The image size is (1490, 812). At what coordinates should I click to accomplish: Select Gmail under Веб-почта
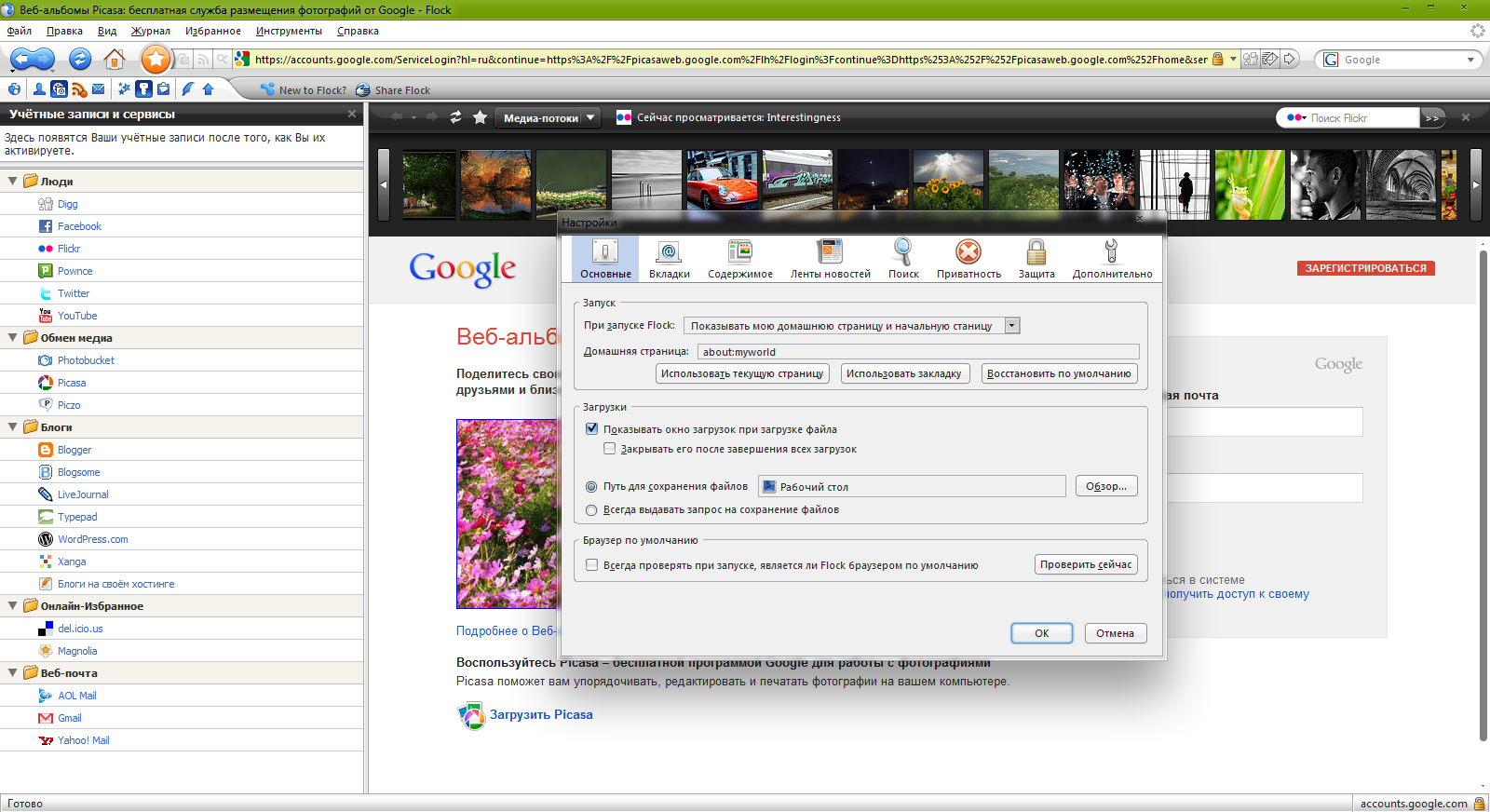(x=70, y=718)
